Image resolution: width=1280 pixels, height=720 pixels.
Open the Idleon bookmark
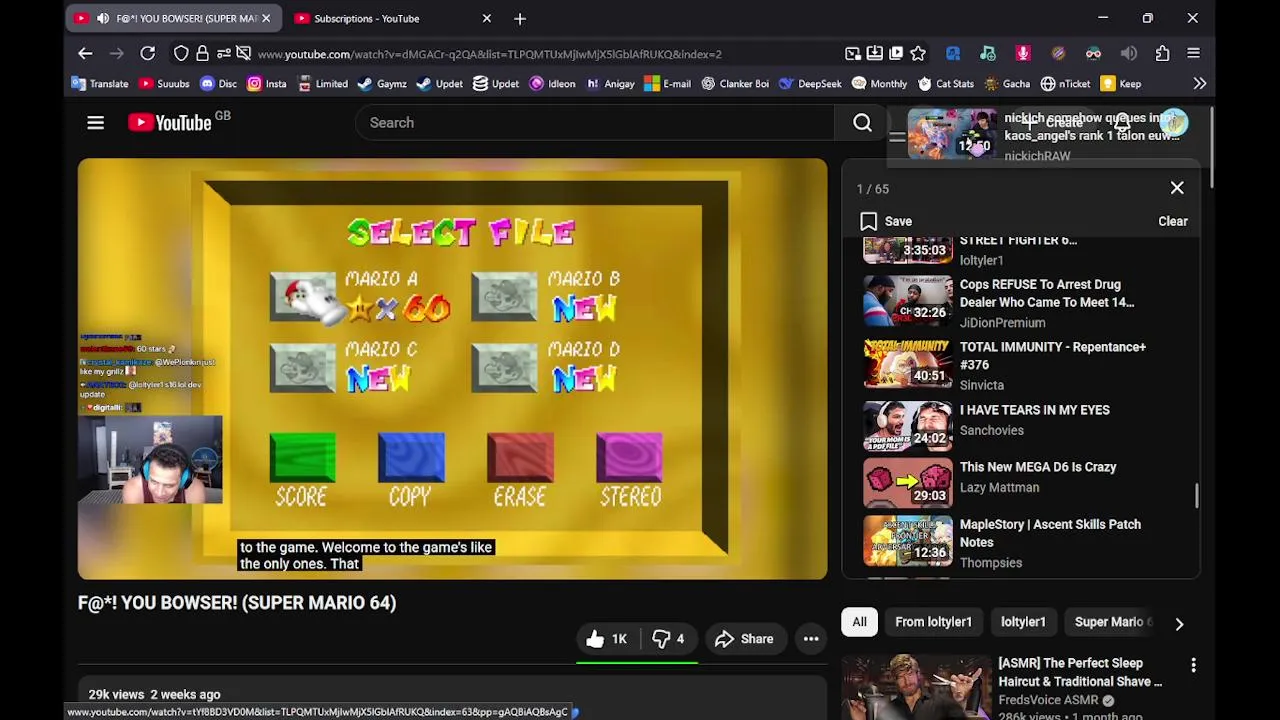click(x=552, y=84)
